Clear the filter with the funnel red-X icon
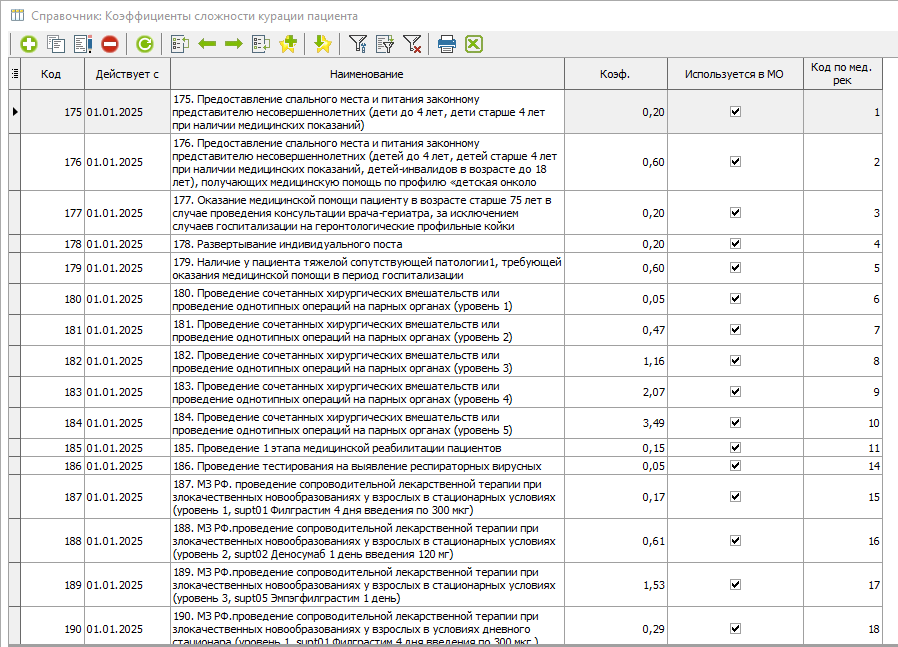 pyautogui.click(x=412, y=44)
